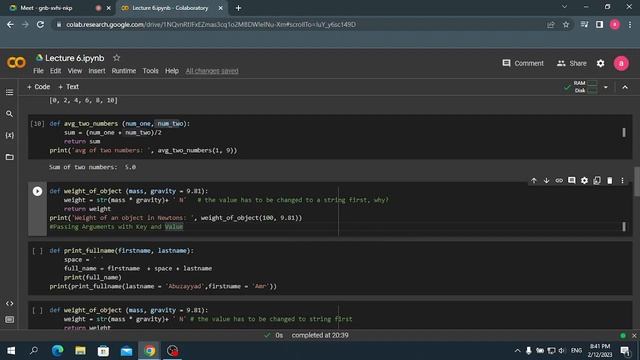Open the View menu
This screenshot has height=360, width=640.
tap(75, 71)
